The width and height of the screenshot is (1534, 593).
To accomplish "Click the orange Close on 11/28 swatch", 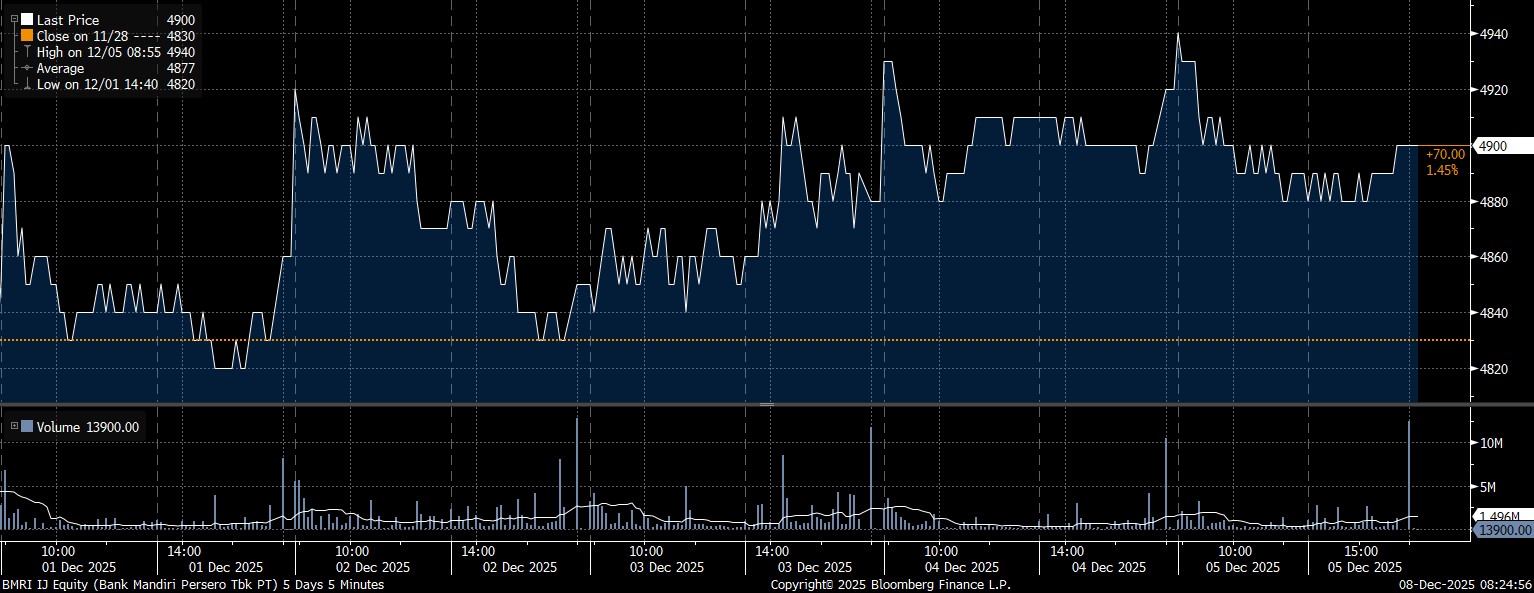I will (27, 35).
